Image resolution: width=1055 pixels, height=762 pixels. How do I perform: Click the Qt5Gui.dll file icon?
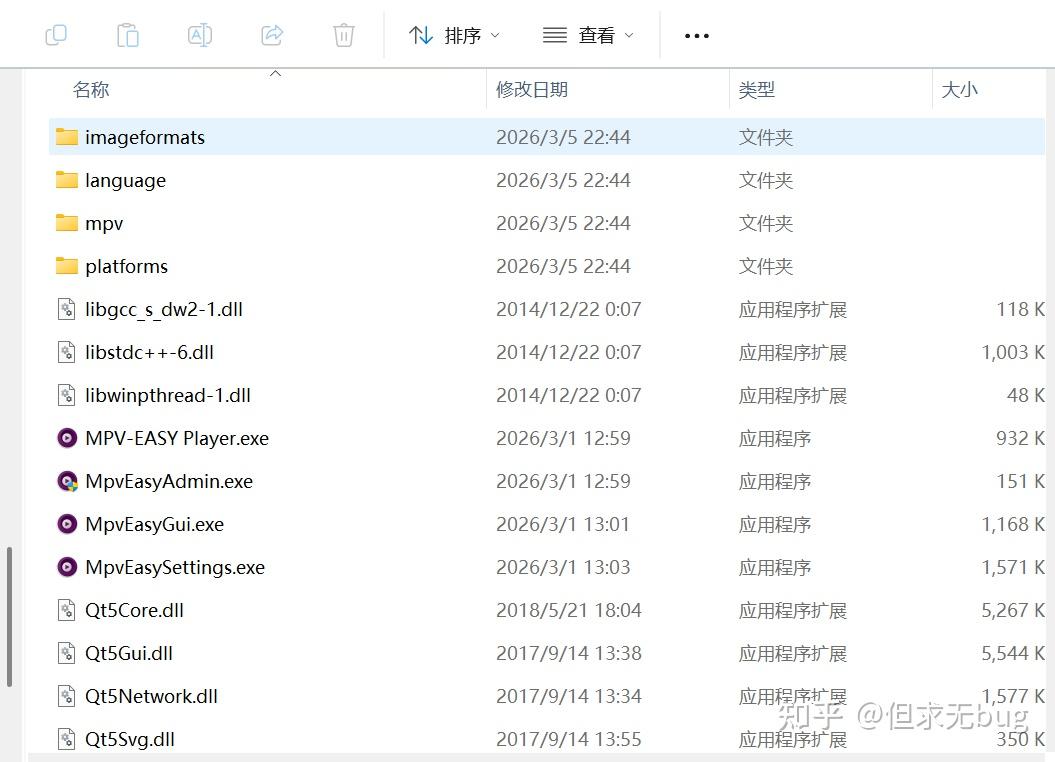tap(67, 654)
